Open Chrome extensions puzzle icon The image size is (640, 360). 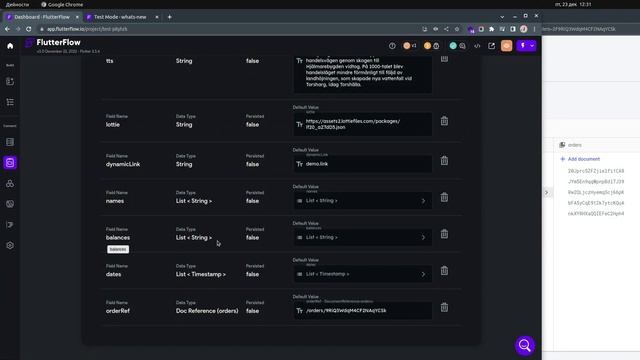point(491,29)
